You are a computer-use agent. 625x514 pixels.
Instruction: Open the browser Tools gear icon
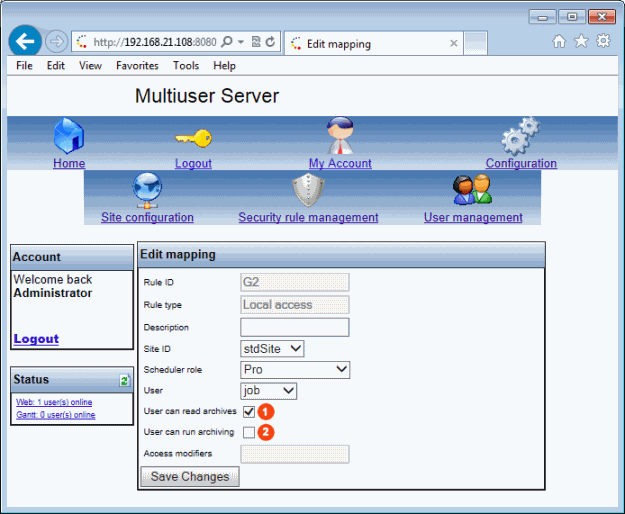(x=603, y=41)
